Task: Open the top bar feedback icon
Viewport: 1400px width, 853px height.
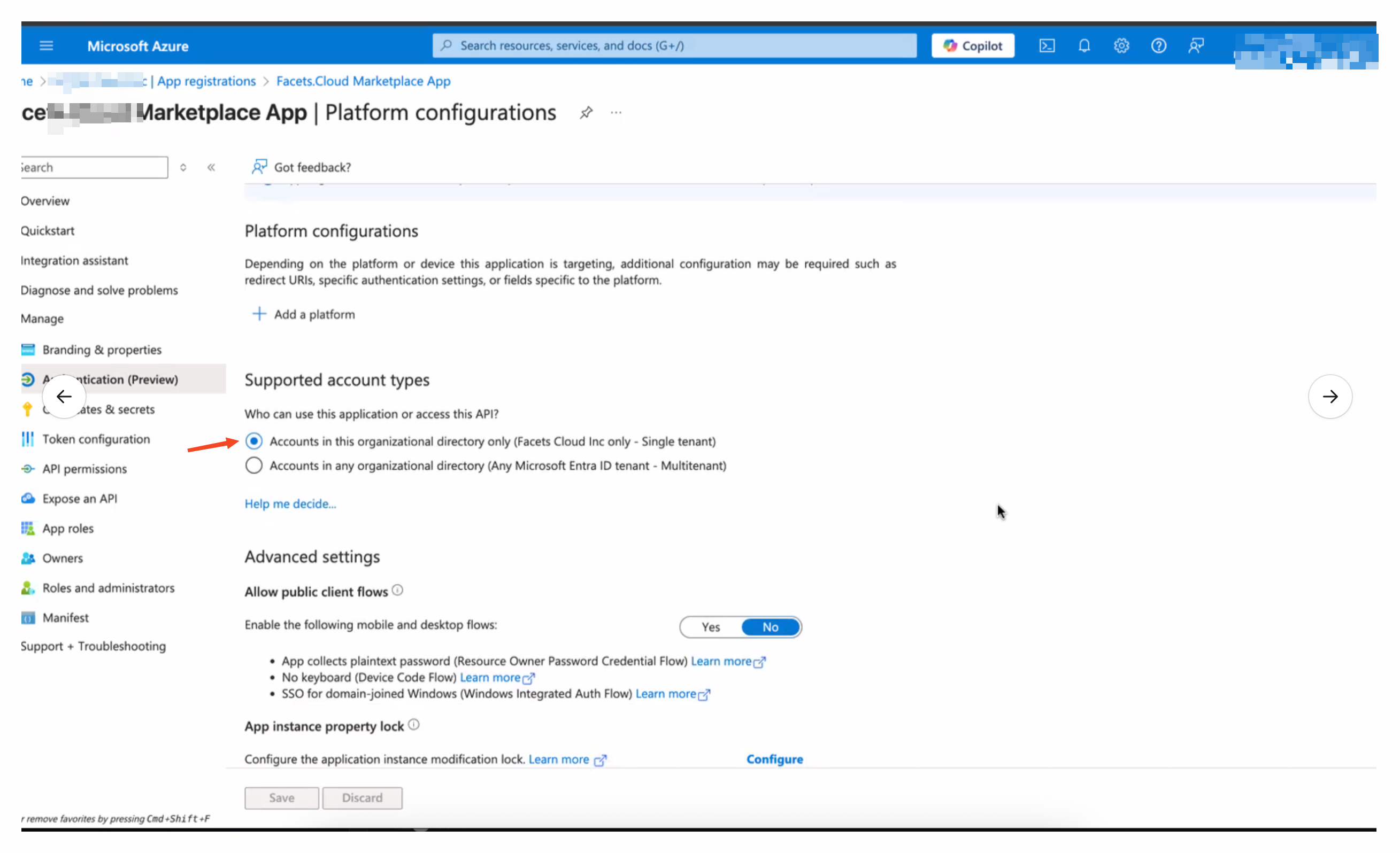Action: (x=1196, y=45)
